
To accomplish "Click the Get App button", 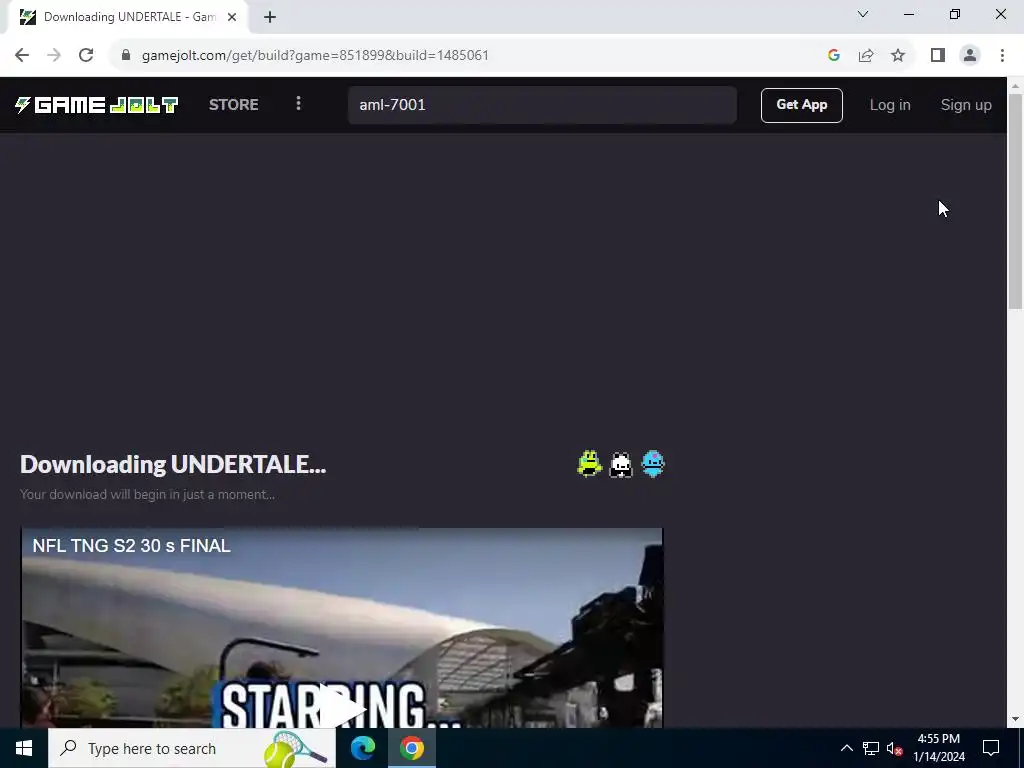I will click(x=801, y=104).
